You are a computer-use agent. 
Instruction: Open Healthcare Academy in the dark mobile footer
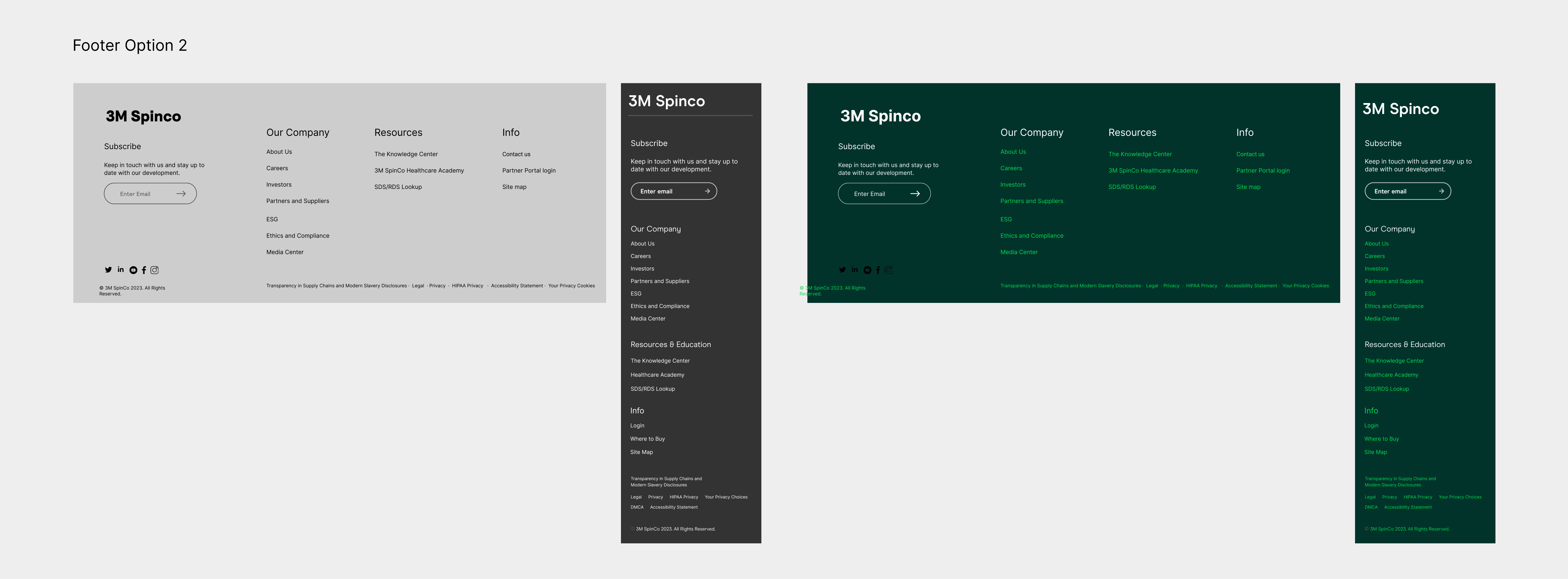[x=657, y=375]
